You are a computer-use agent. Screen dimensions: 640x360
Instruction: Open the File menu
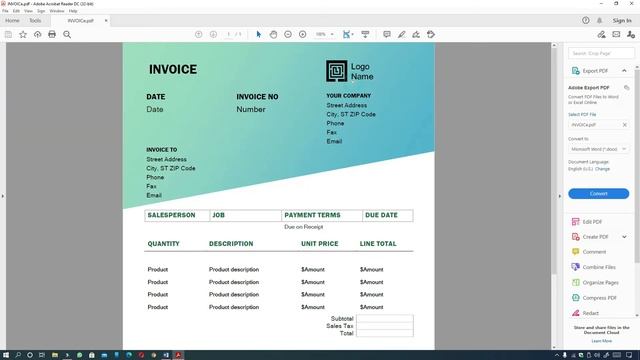click(5, 11)
